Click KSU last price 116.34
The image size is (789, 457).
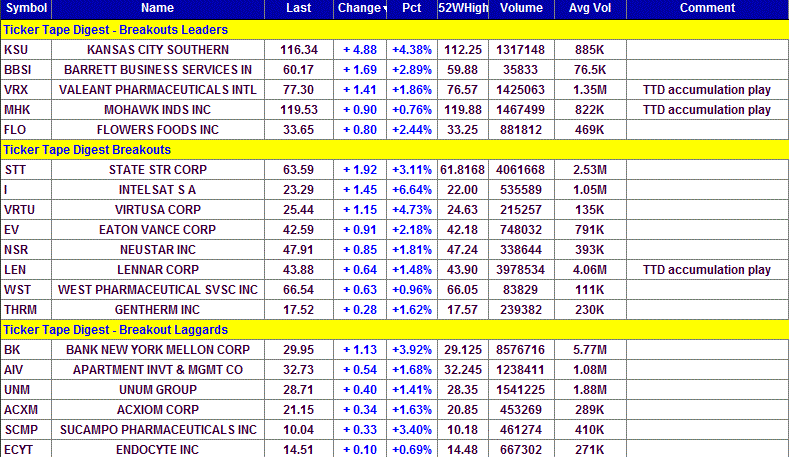coord(299,50)
